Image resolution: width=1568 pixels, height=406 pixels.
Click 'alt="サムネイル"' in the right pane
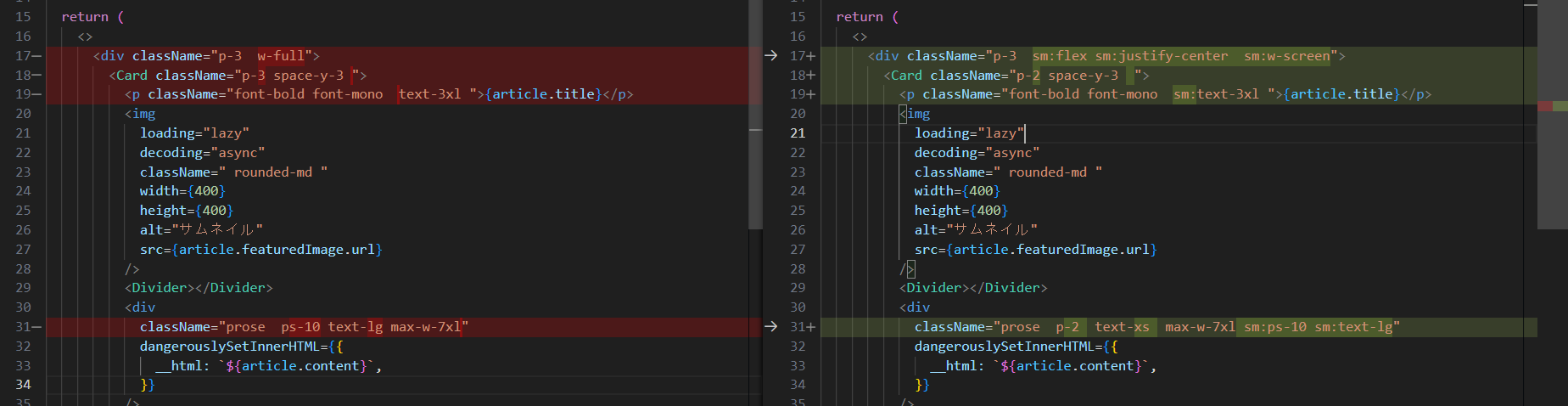tap(977, 230)
